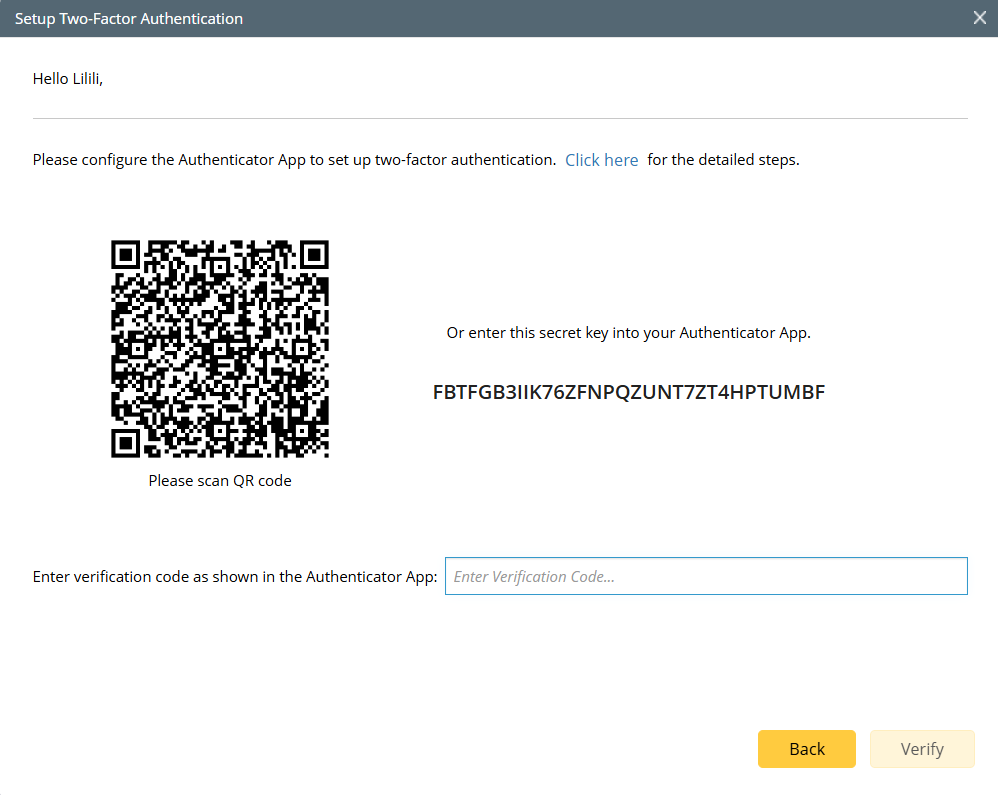This screenshot has width=998, height=795.
Task: Click the Back button
Action: point(806,749)
